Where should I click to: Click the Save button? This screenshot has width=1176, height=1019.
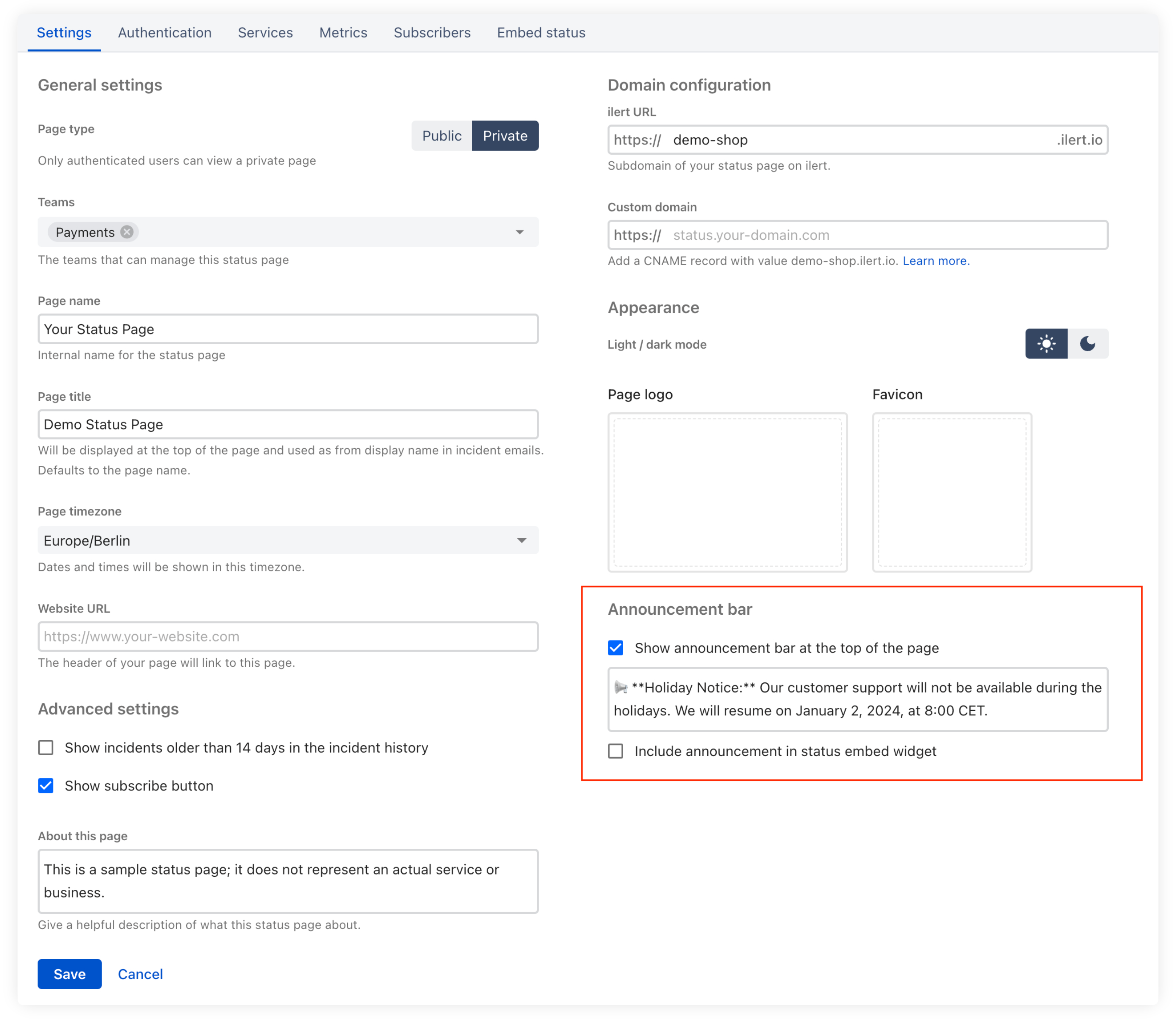point(69,974)
